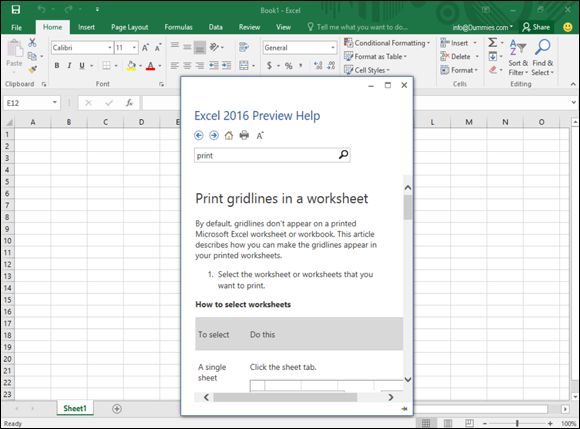Switch to Page Layout view in status bar
The width and height of the screenshot is (580, 429).
[448, 423]
